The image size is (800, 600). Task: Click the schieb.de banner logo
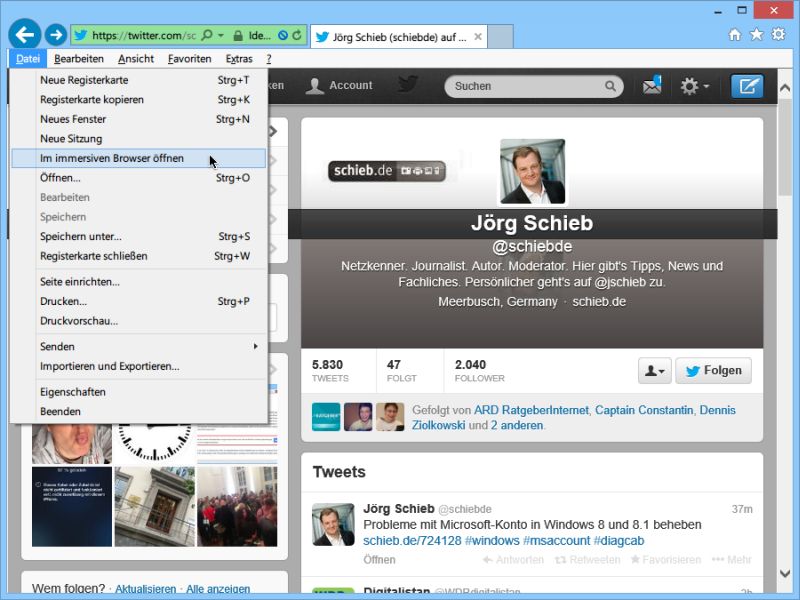(x=387, y=170)
